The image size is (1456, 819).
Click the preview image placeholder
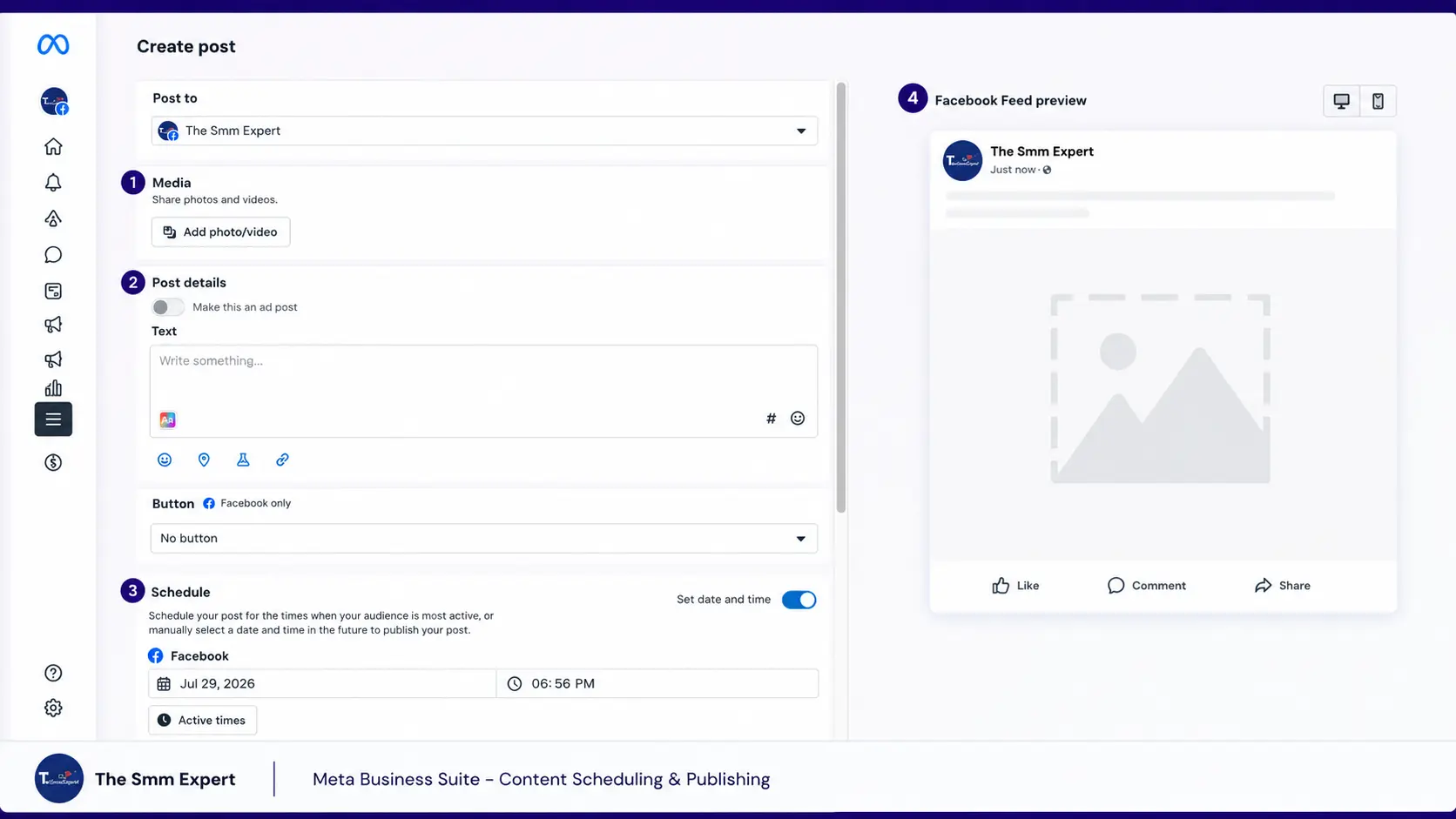(x=1160, y=388)
